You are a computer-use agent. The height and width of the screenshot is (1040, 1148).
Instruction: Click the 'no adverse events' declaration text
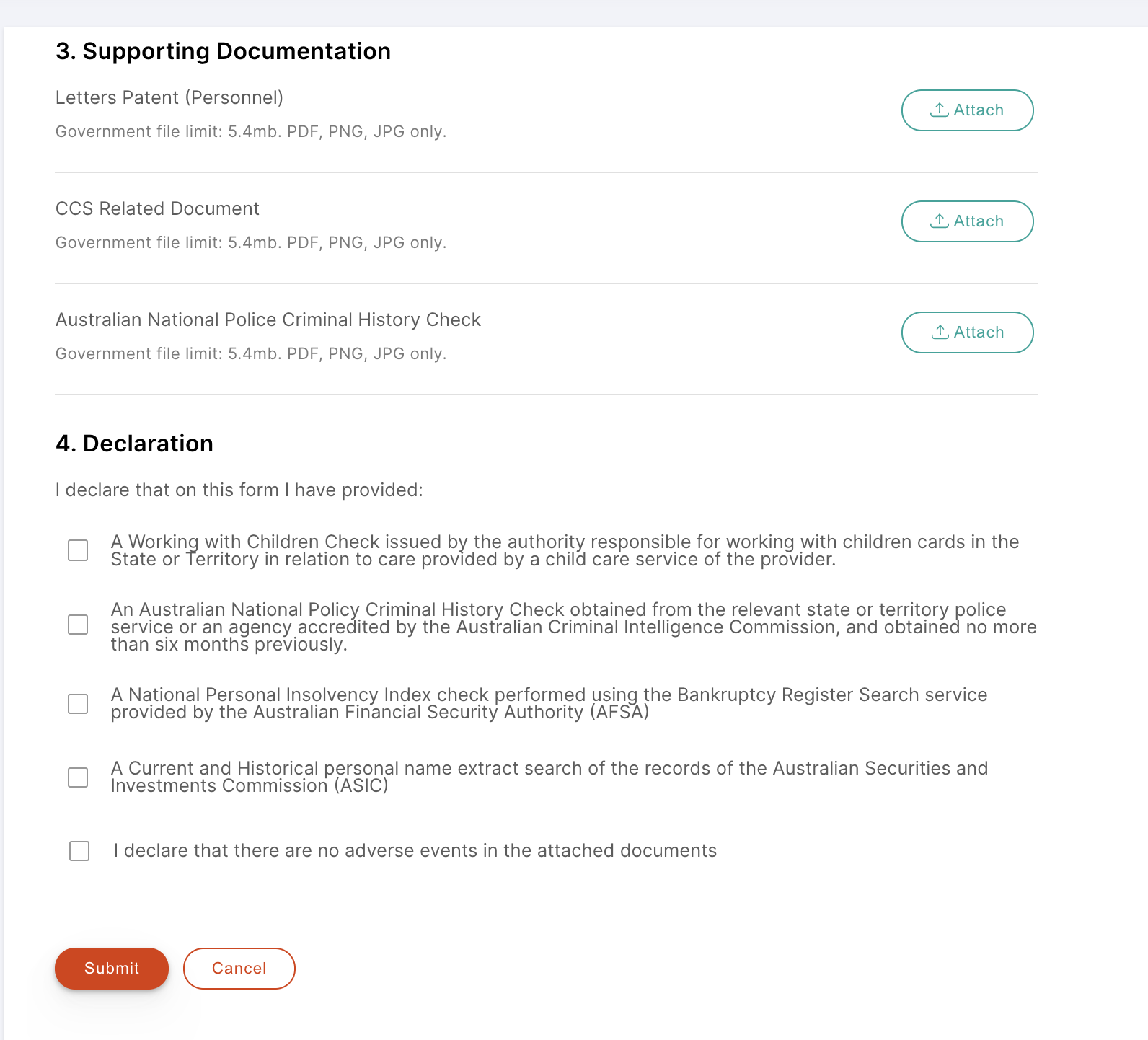click(x=415, y=851)
